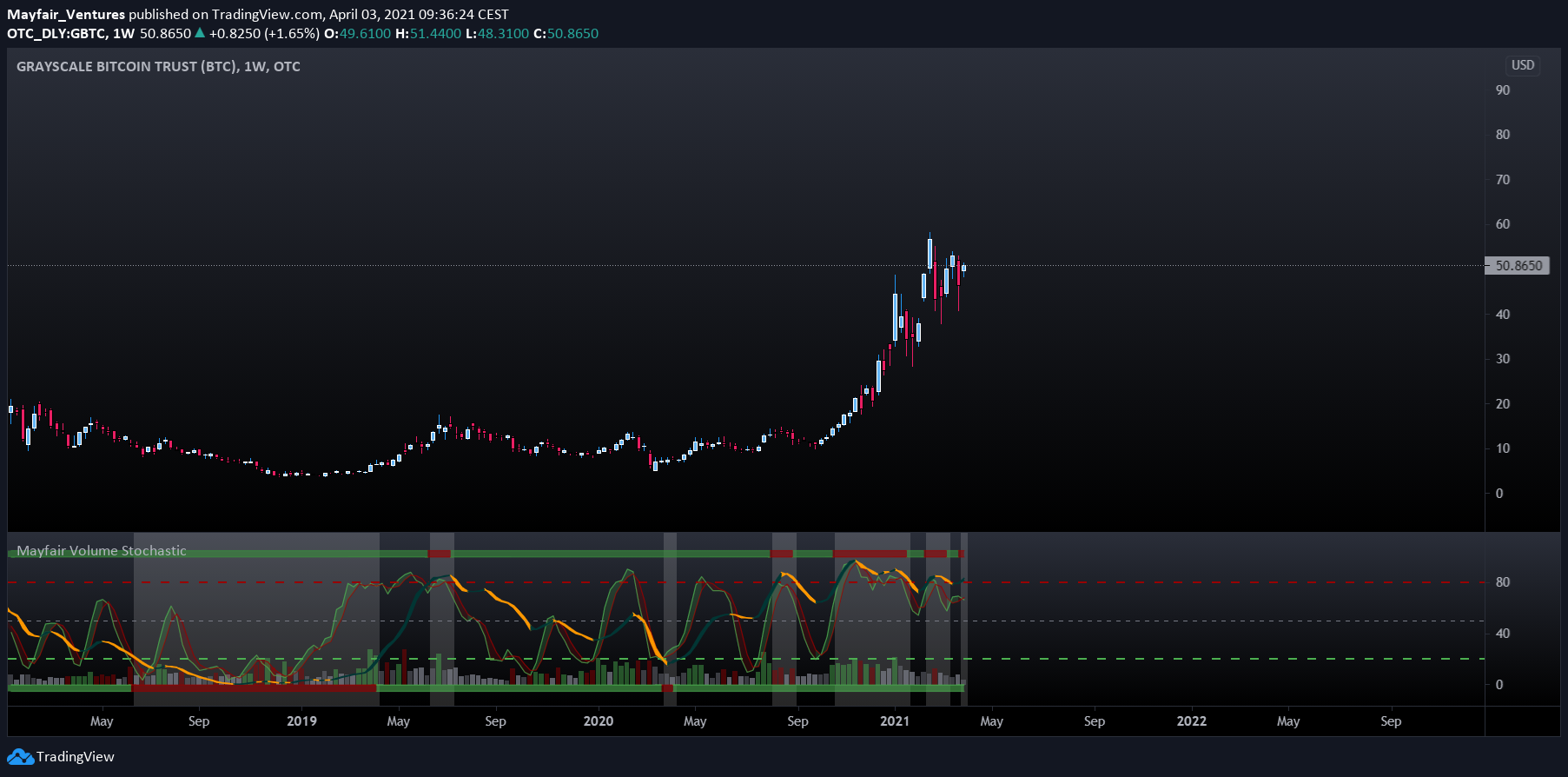
Task: Click the 60 mark on price scale
Action: click(1503, 223)
